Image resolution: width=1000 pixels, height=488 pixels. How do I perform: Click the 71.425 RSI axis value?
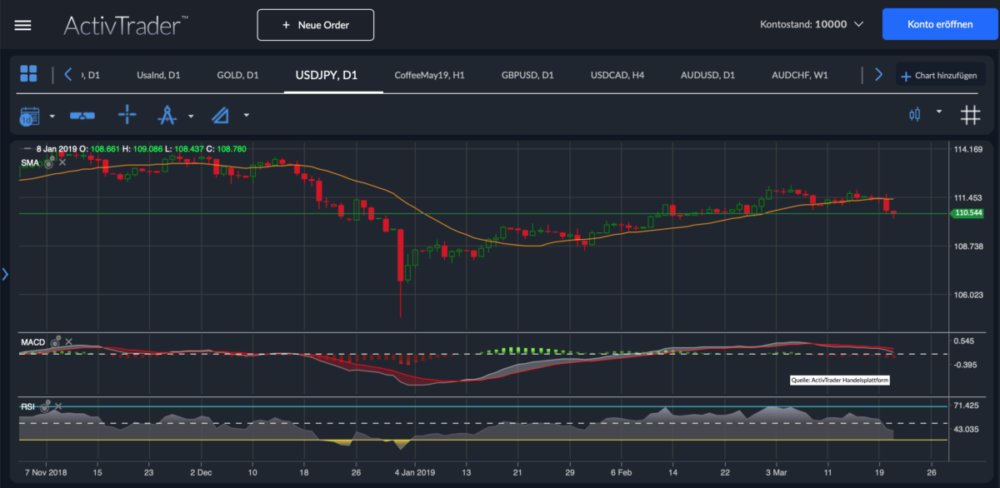(x=966, y=406)
